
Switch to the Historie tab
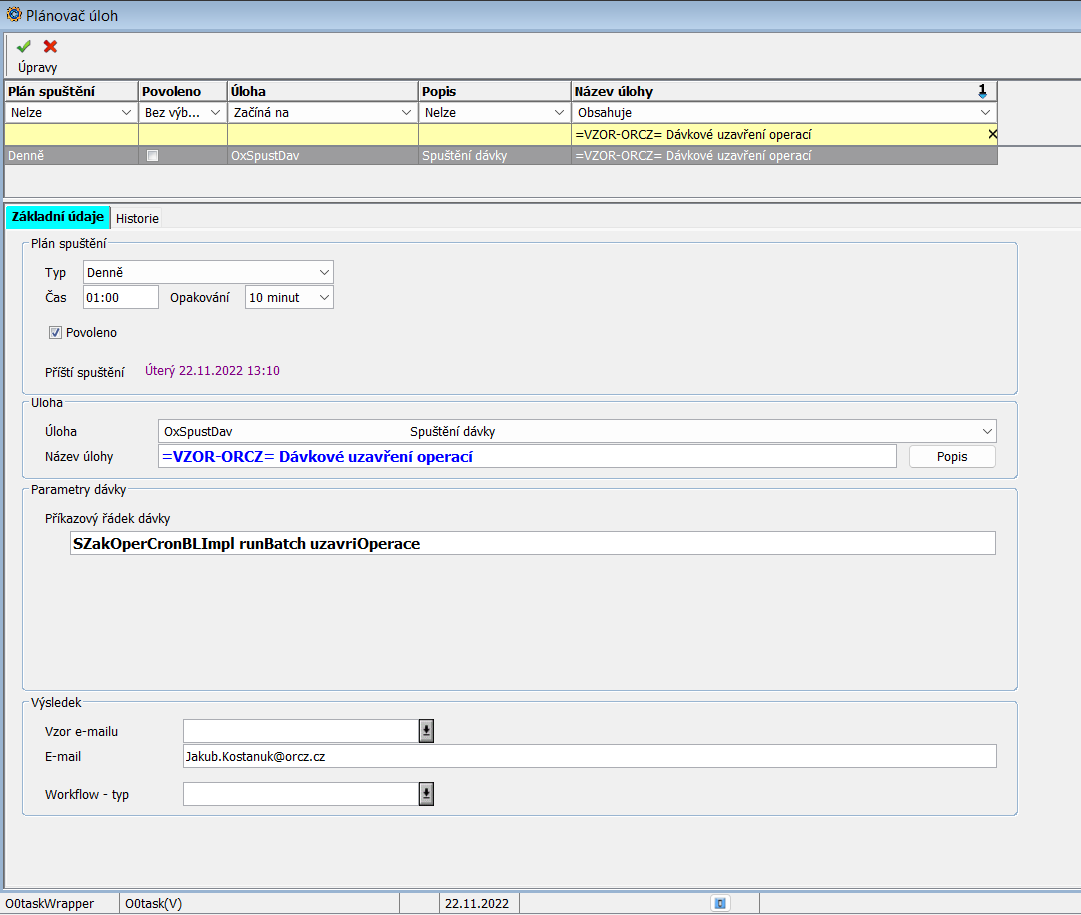137,218
